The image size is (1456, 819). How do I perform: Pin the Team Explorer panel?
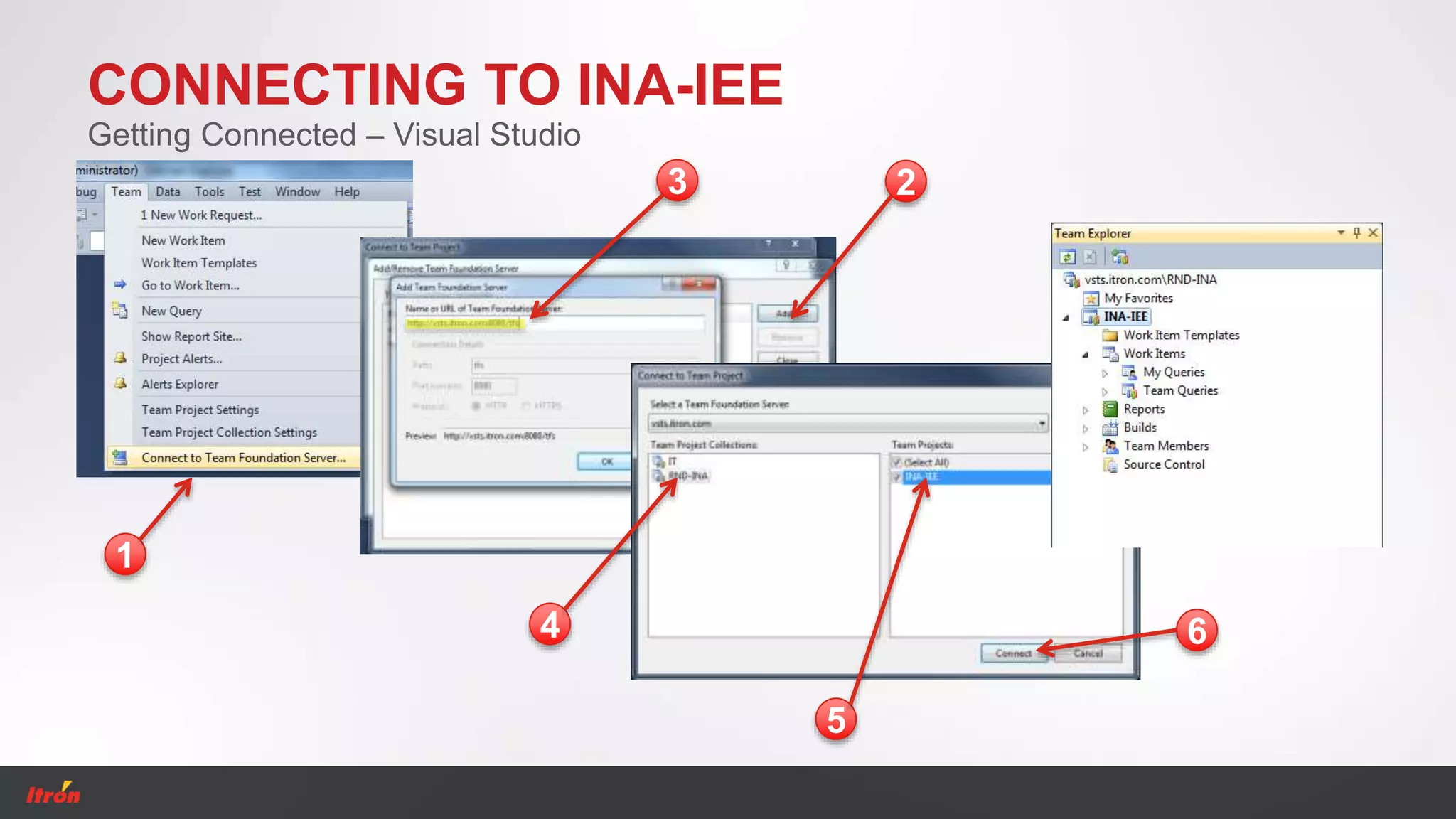(x=1356, y=232)
